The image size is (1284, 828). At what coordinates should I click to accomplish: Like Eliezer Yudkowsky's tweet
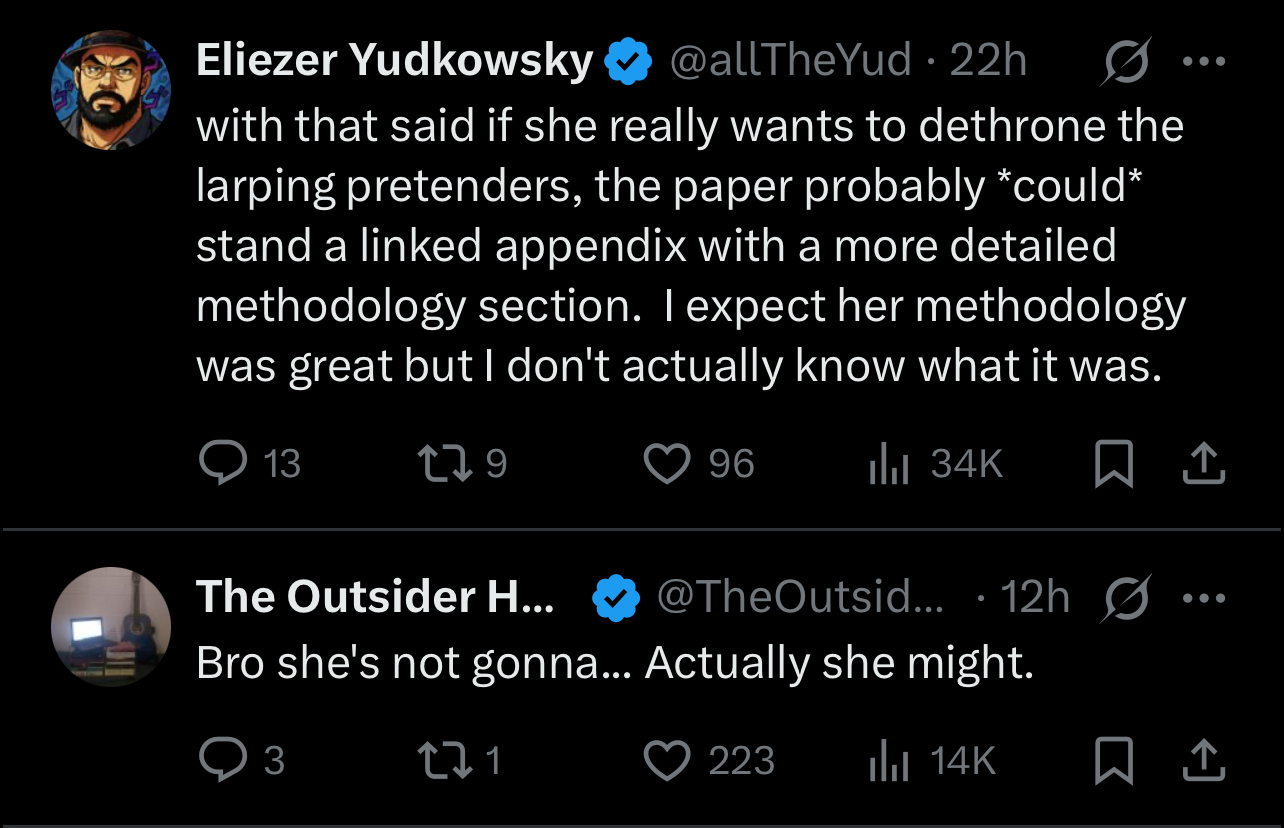pyautogui.click(x=666, y=464)
